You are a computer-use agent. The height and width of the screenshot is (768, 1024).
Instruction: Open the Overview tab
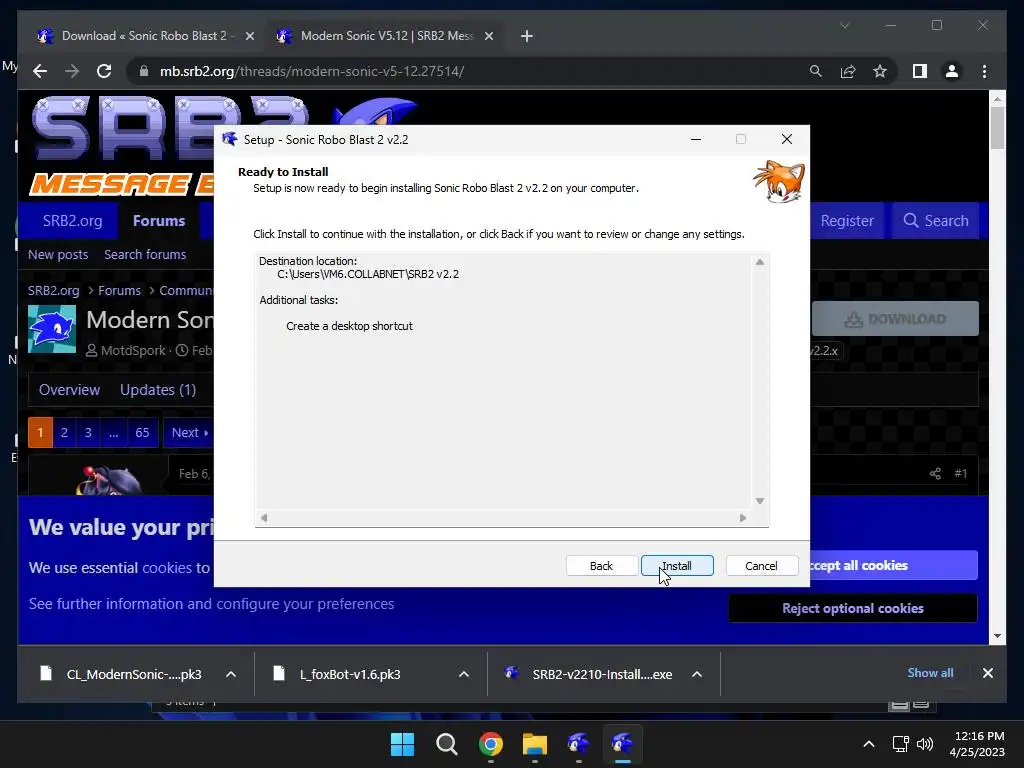[x=69, y=390]
